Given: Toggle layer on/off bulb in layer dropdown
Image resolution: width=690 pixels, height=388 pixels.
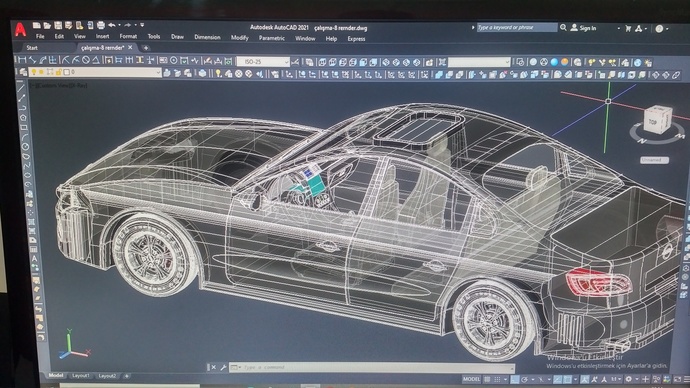Looking at the screenshot, I should pyautogui.click(x=34, y=72).
